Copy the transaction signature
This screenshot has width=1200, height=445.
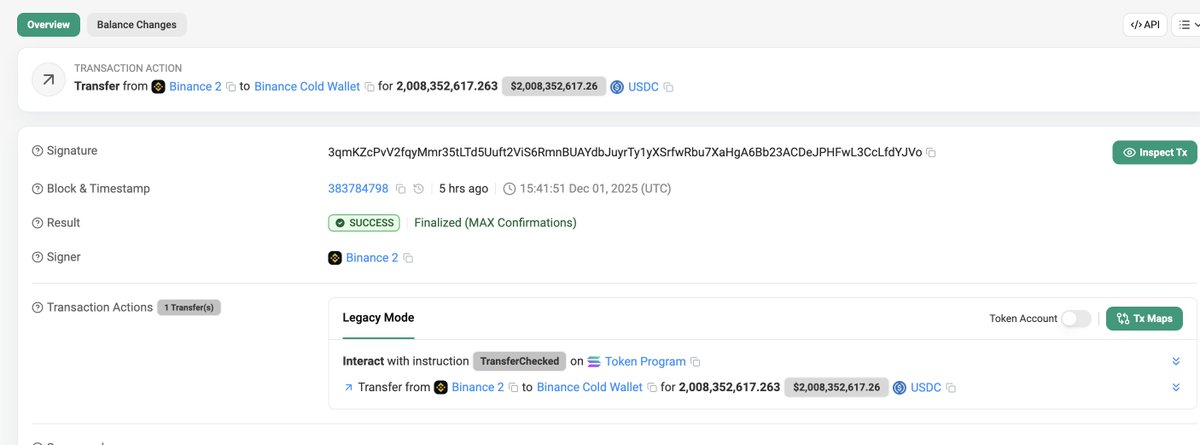(x=931, y=153)
